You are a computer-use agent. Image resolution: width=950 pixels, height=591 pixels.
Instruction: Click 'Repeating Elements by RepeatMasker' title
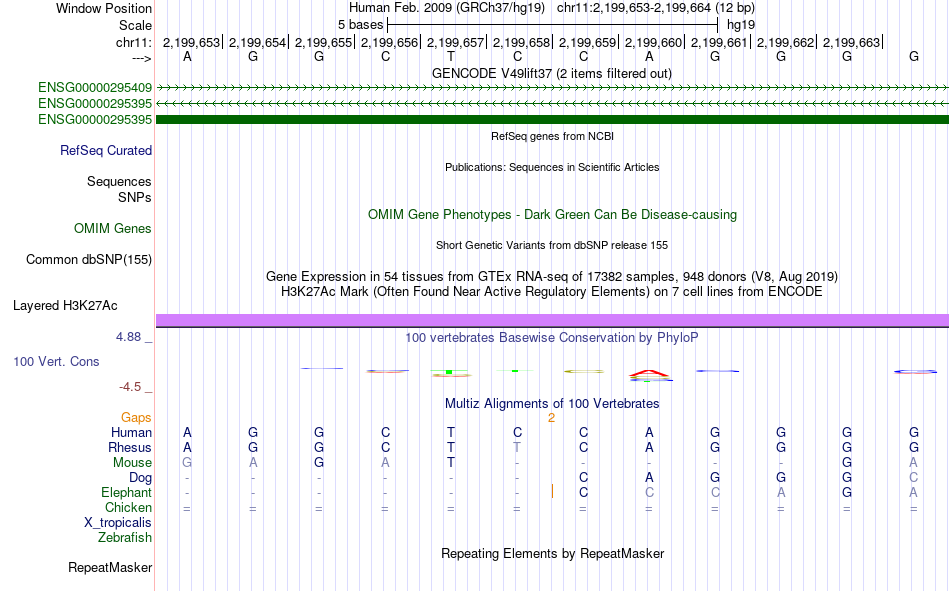tap(553, 553)
